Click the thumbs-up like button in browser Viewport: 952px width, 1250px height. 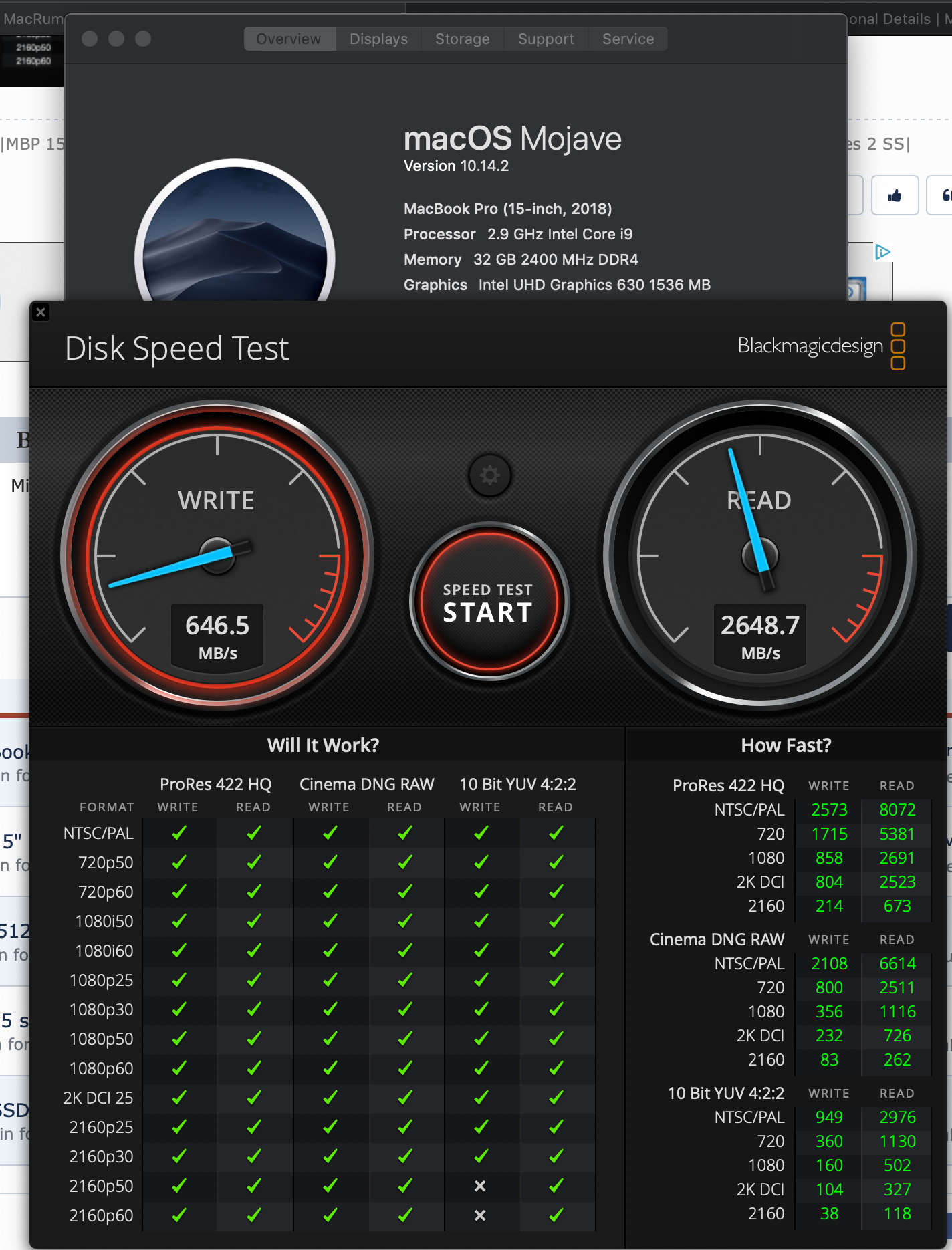(895, 195)
